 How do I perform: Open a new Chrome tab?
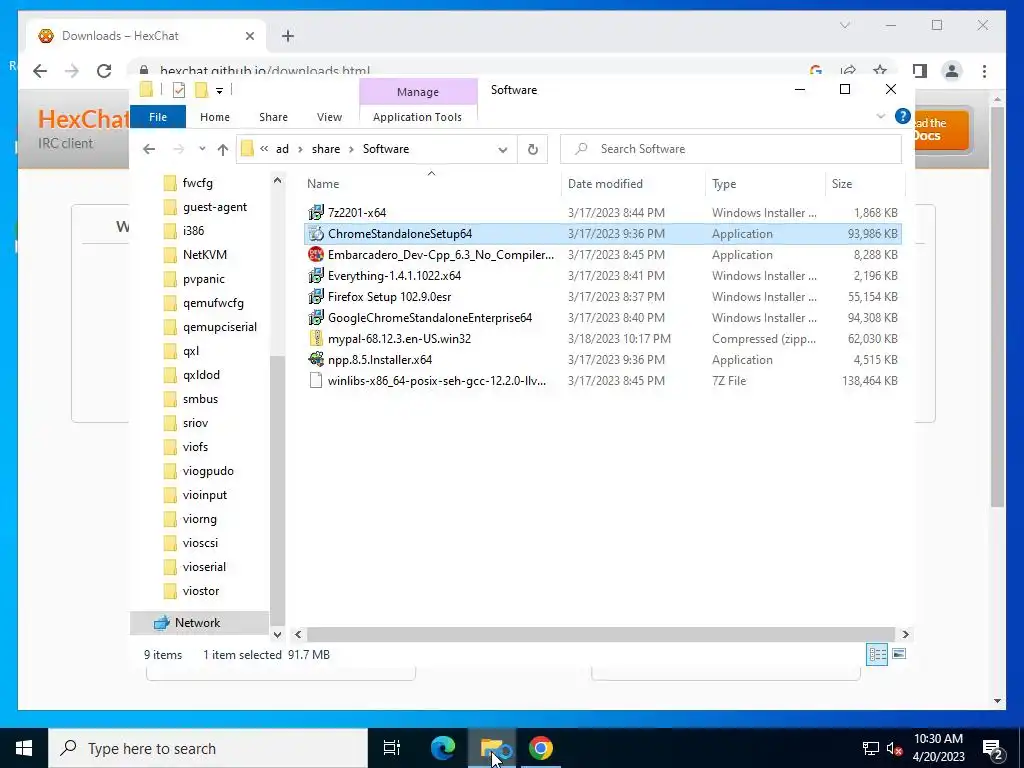(288, 36)
